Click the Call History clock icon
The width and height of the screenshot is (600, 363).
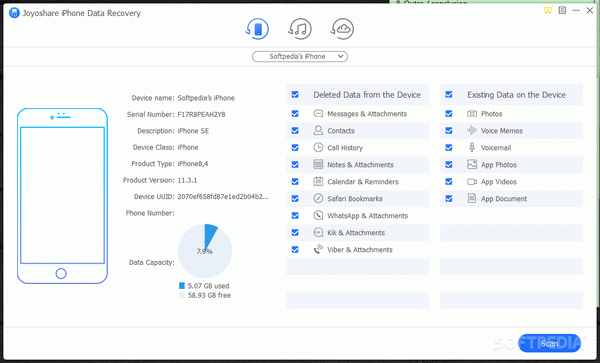pos(318,147)
